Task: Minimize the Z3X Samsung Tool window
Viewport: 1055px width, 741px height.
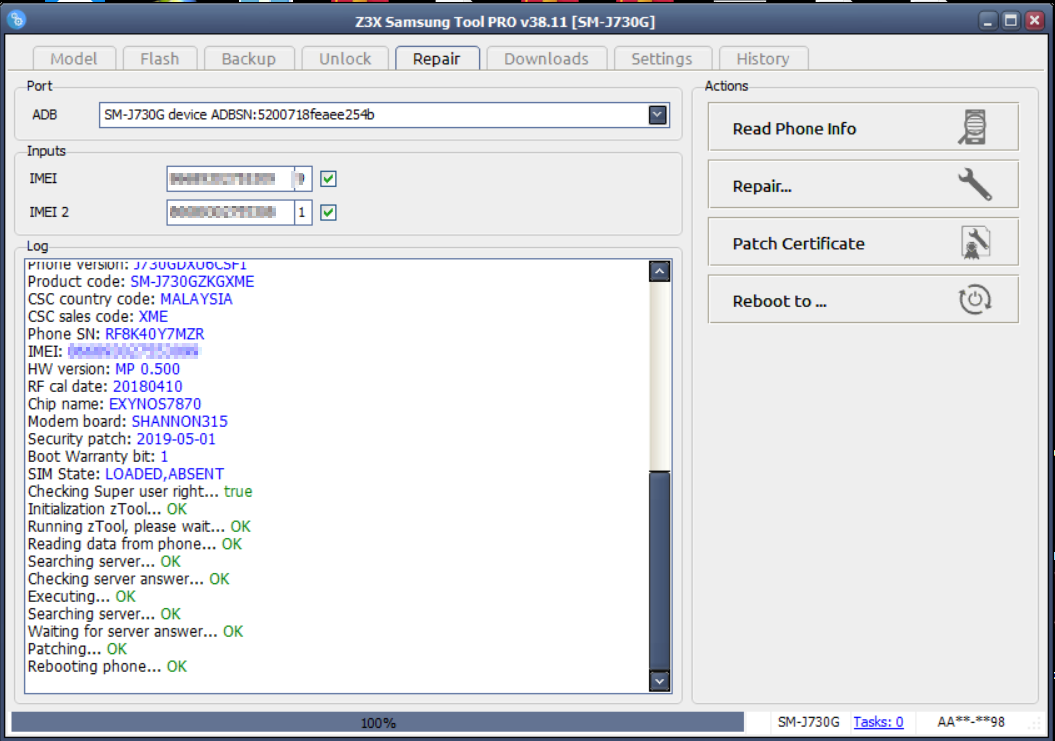Action: [988, 21]
